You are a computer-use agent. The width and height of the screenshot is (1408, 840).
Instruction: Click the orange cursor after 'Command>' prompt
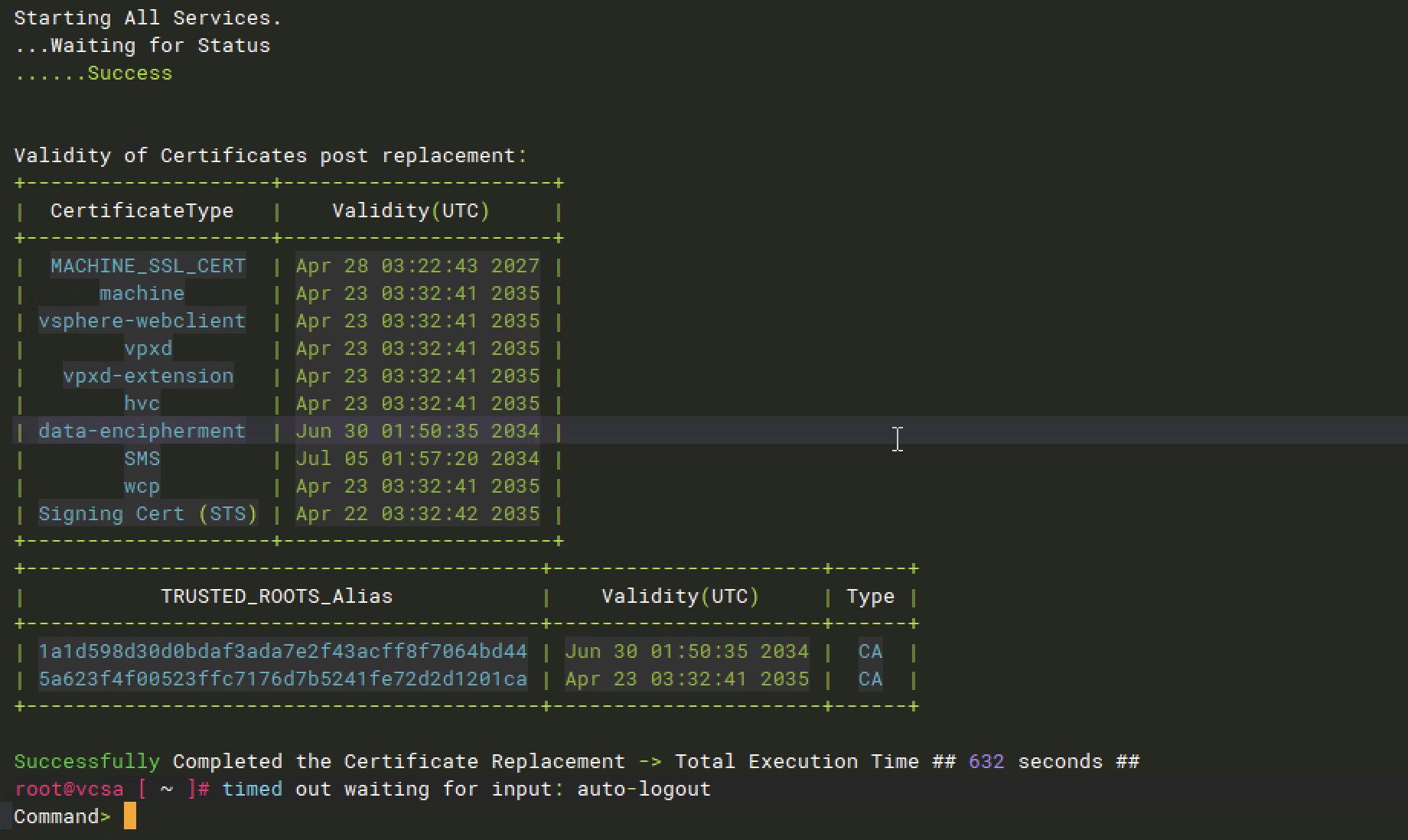130,816
